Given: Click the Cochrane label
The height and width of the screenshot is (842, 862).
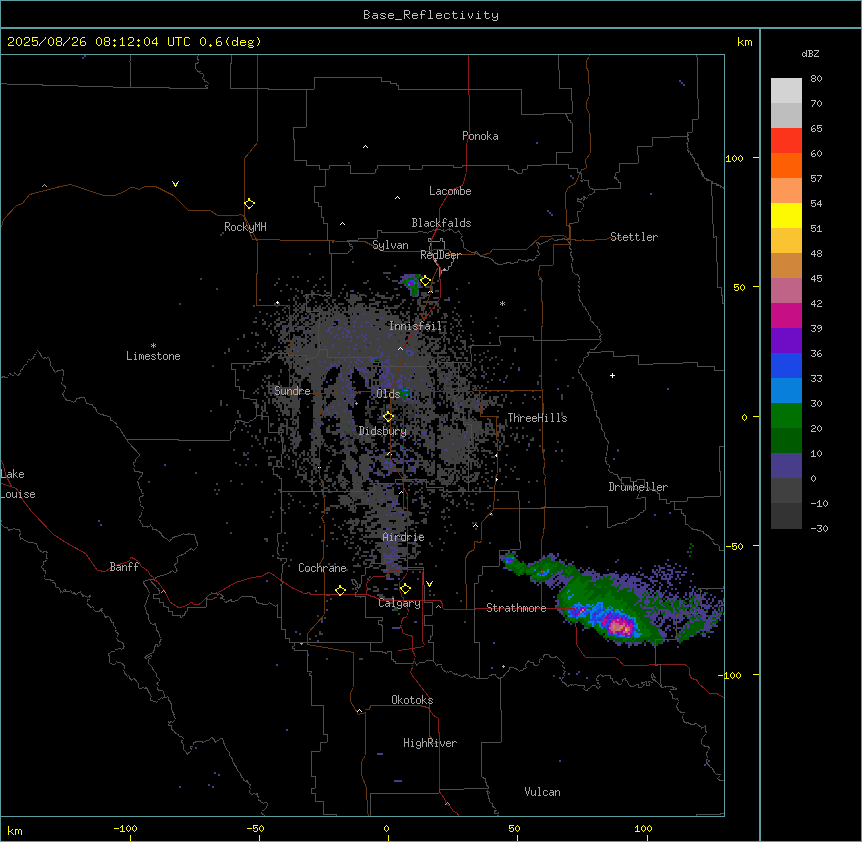Looking at the screenshot, I should click(322, 568).
